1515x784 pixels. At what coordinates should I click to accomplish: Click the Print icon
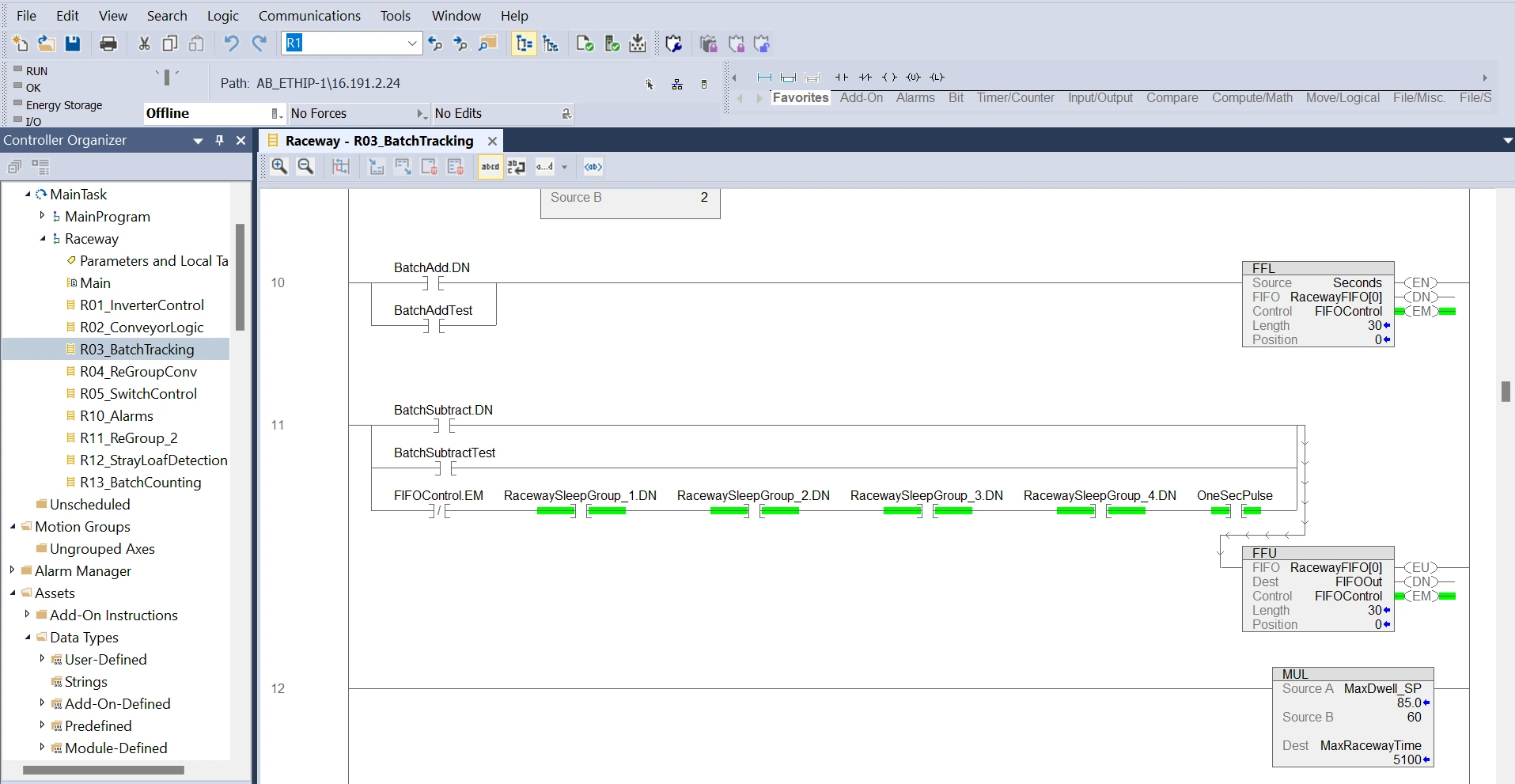pyautogui.click(x=108, y=44)
